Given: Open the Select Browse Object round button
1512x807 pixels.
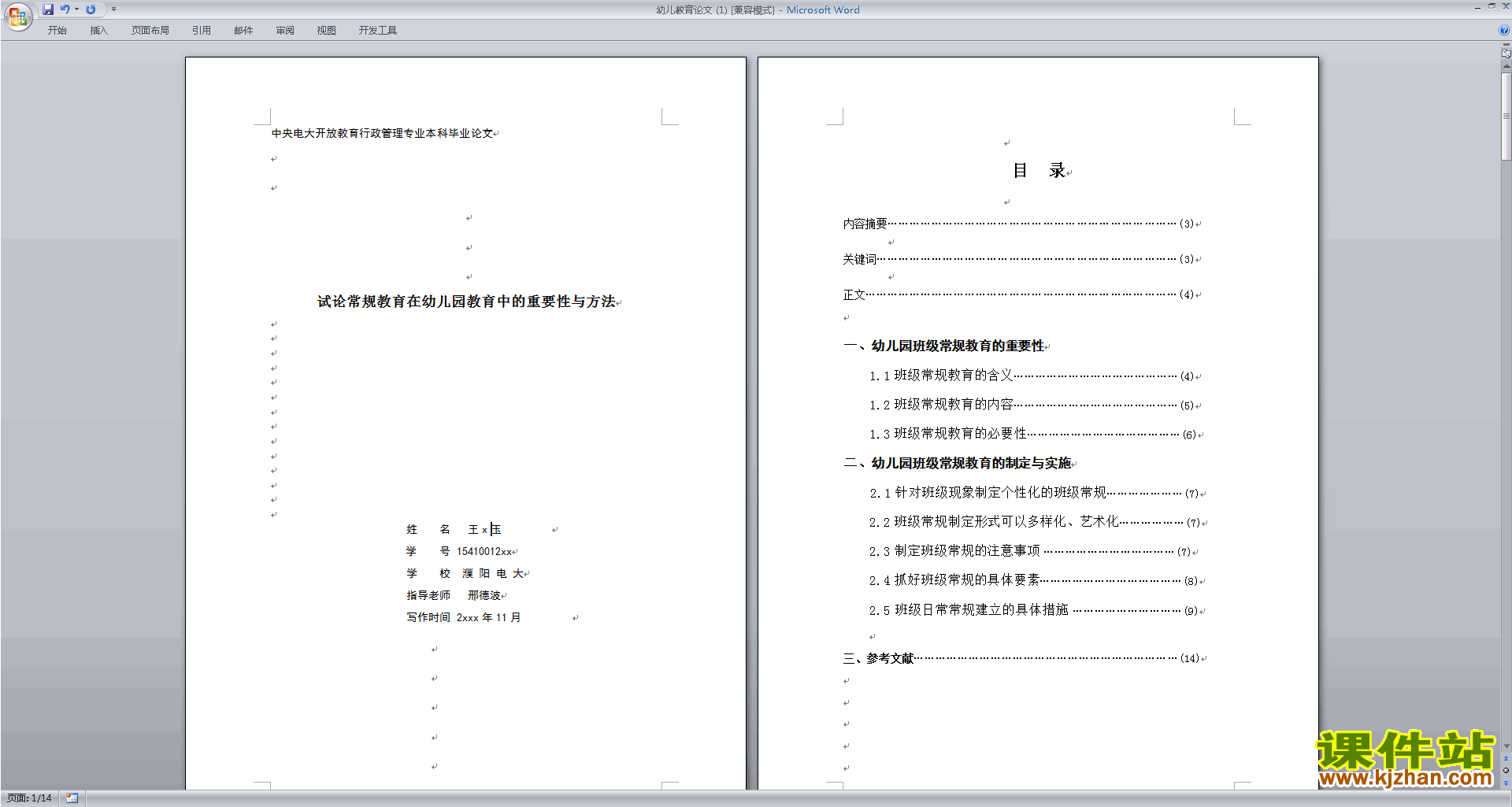Looking at the screenshot, I should click(1506, 771).
